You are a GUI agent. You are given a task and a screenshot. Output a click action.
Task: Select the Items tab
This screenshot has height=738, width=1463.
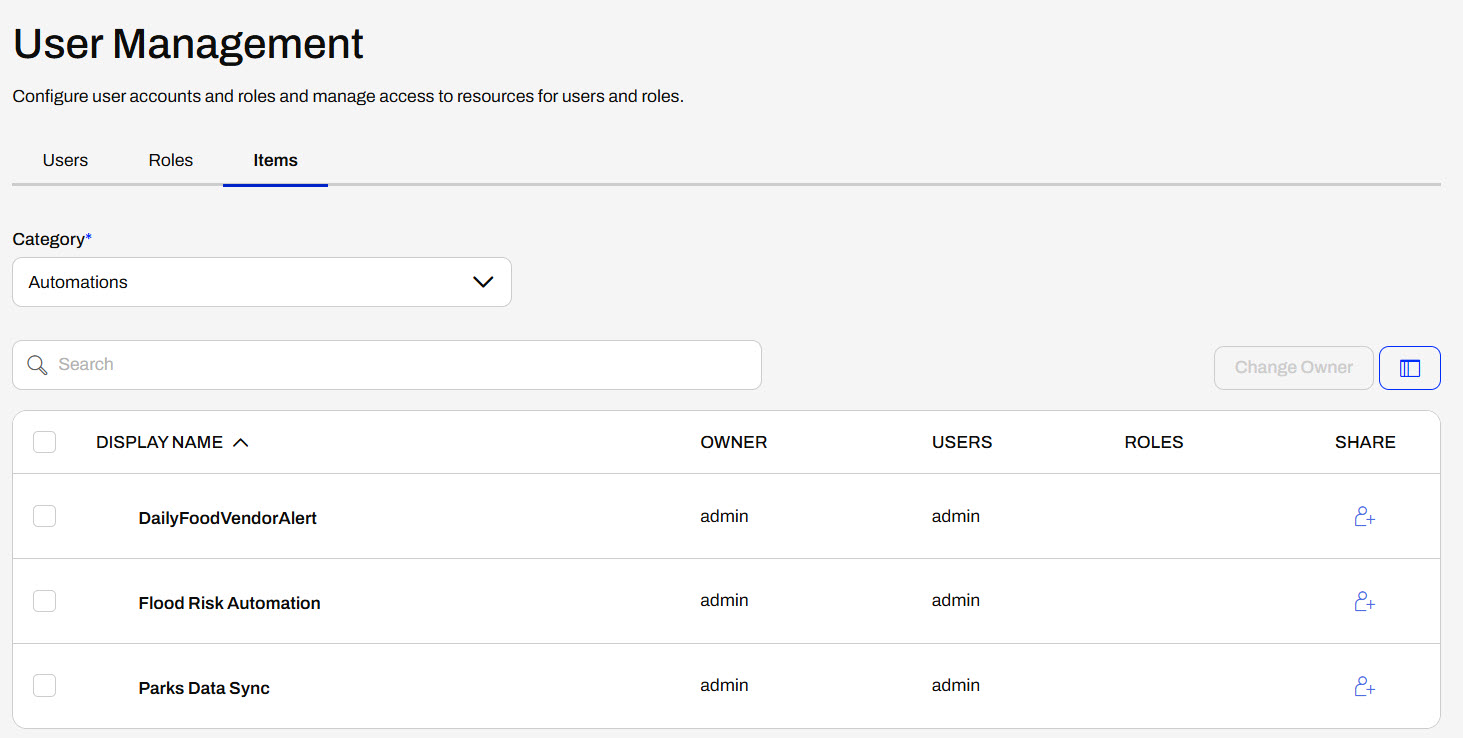click(x=275, y=160)
